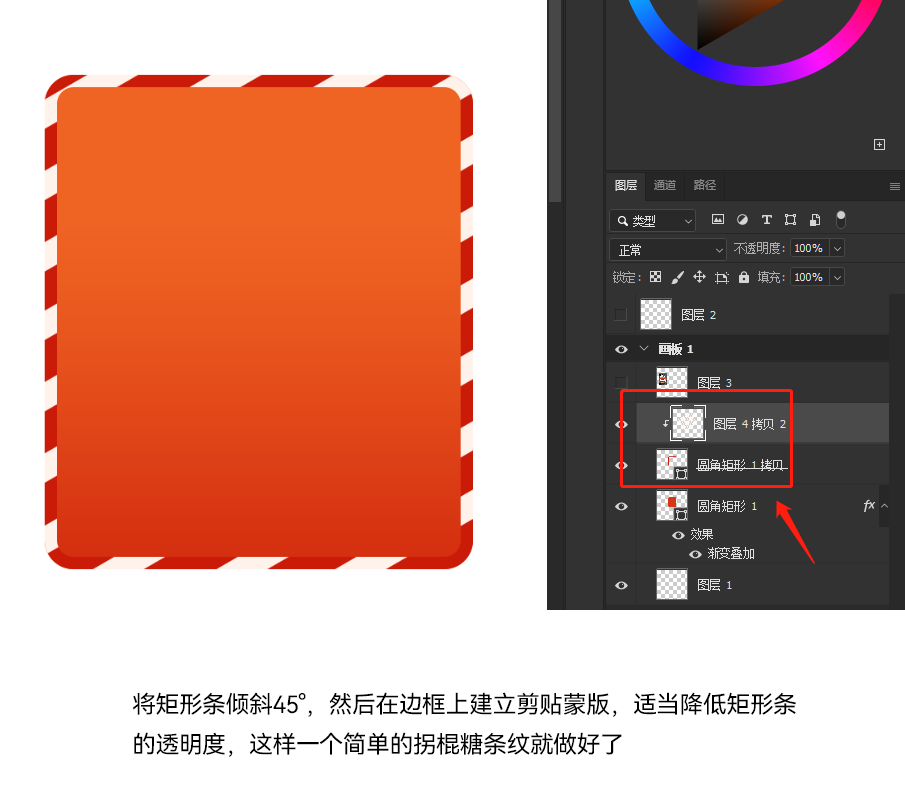This screenshot has height=808, width=905.
Task: Select the 图层 3 layer thumbnail
Action: point(672,382)
